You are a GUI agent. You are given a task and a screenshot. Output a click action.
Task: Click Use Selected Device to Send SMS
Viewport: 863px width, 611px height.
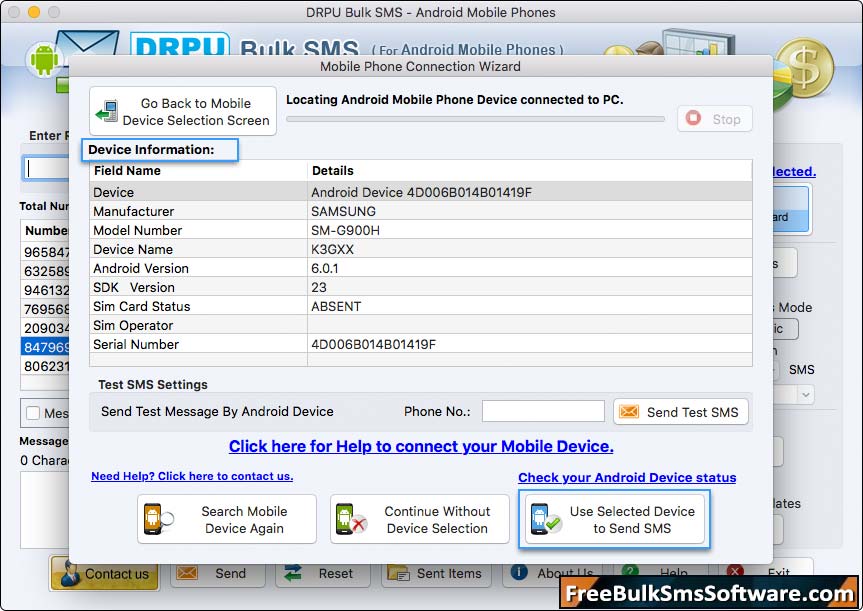coord(614,519)
